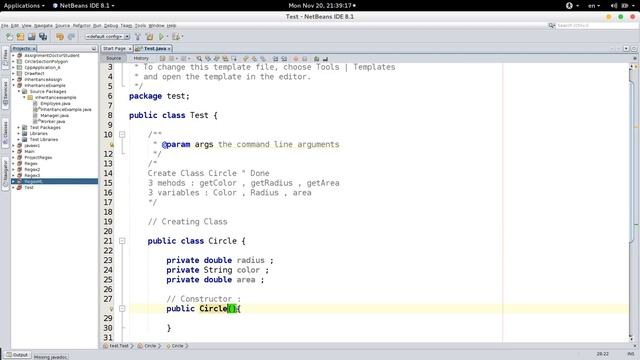The height and width of the screenshot is (360, 640).
Task: Click the Find Selection magnifier icon in editor toolbar
Action: pos(199,59)
